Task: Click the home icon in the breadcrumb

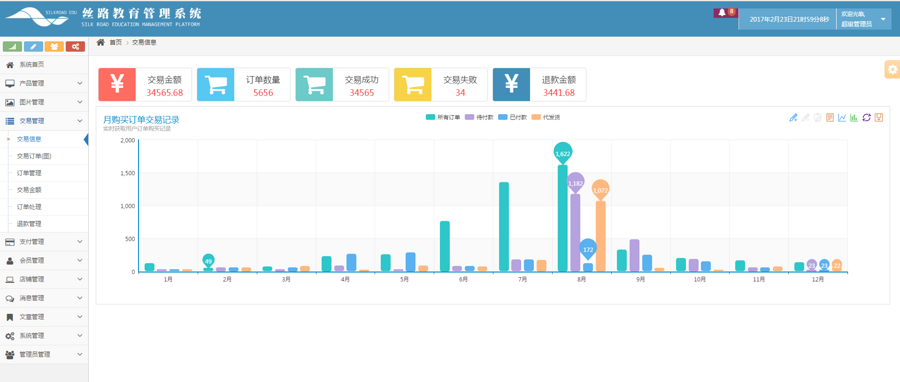Action: point(100,42)
